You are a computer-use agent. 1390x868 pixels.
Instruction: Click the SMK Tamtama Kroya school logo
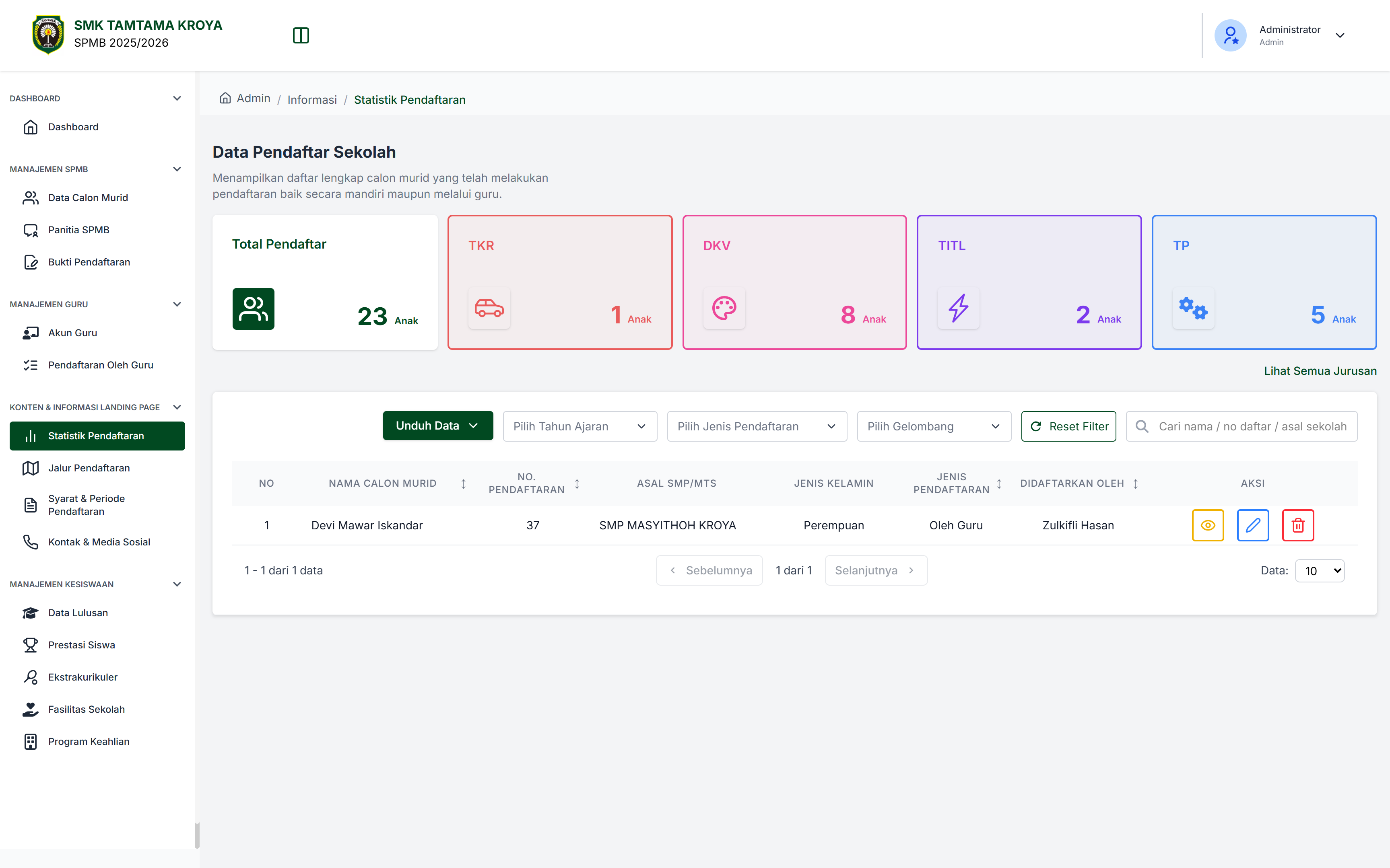(x=48, y=35)
